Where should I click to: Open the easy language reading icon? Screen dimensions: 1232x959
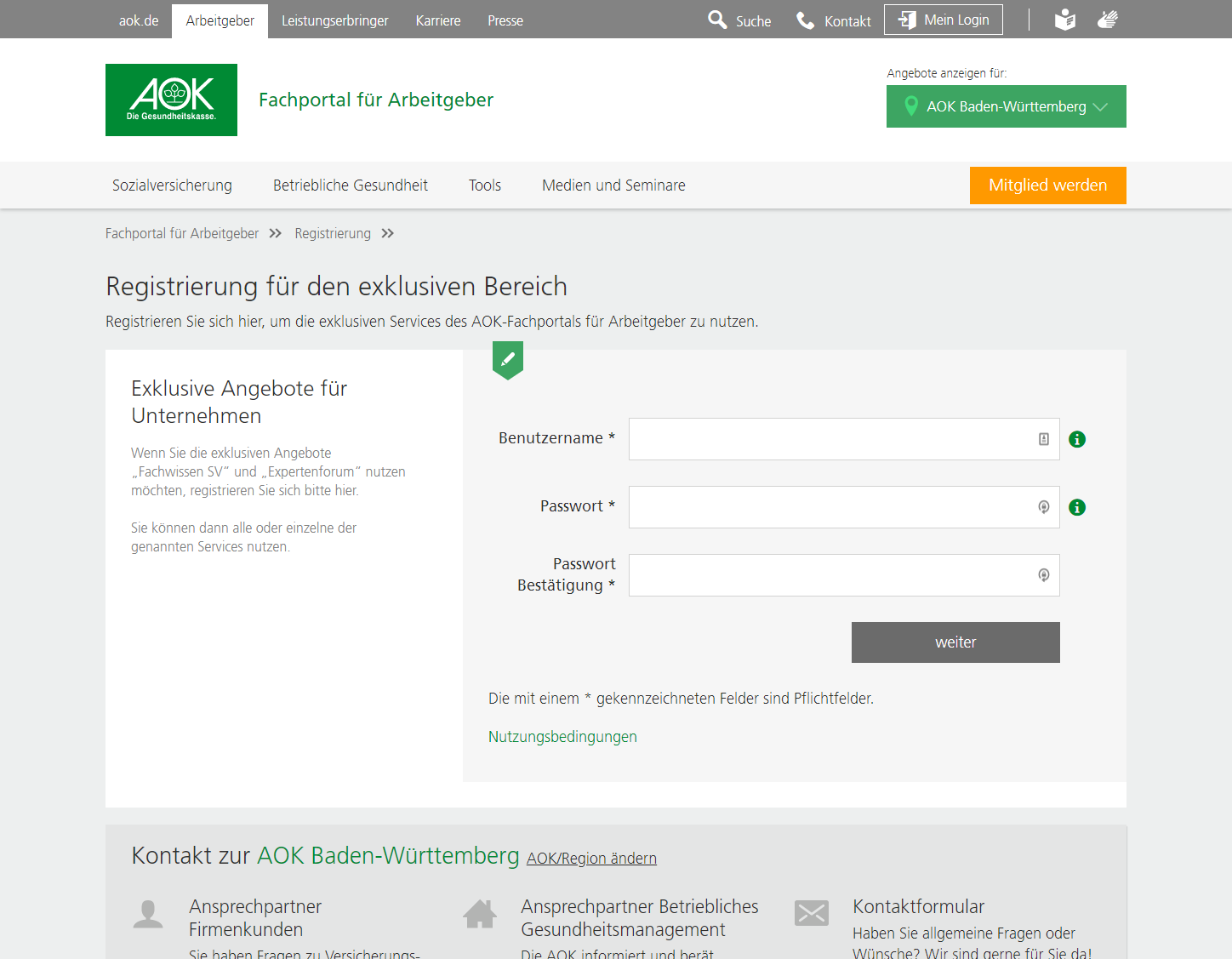tap(1065, 20)
